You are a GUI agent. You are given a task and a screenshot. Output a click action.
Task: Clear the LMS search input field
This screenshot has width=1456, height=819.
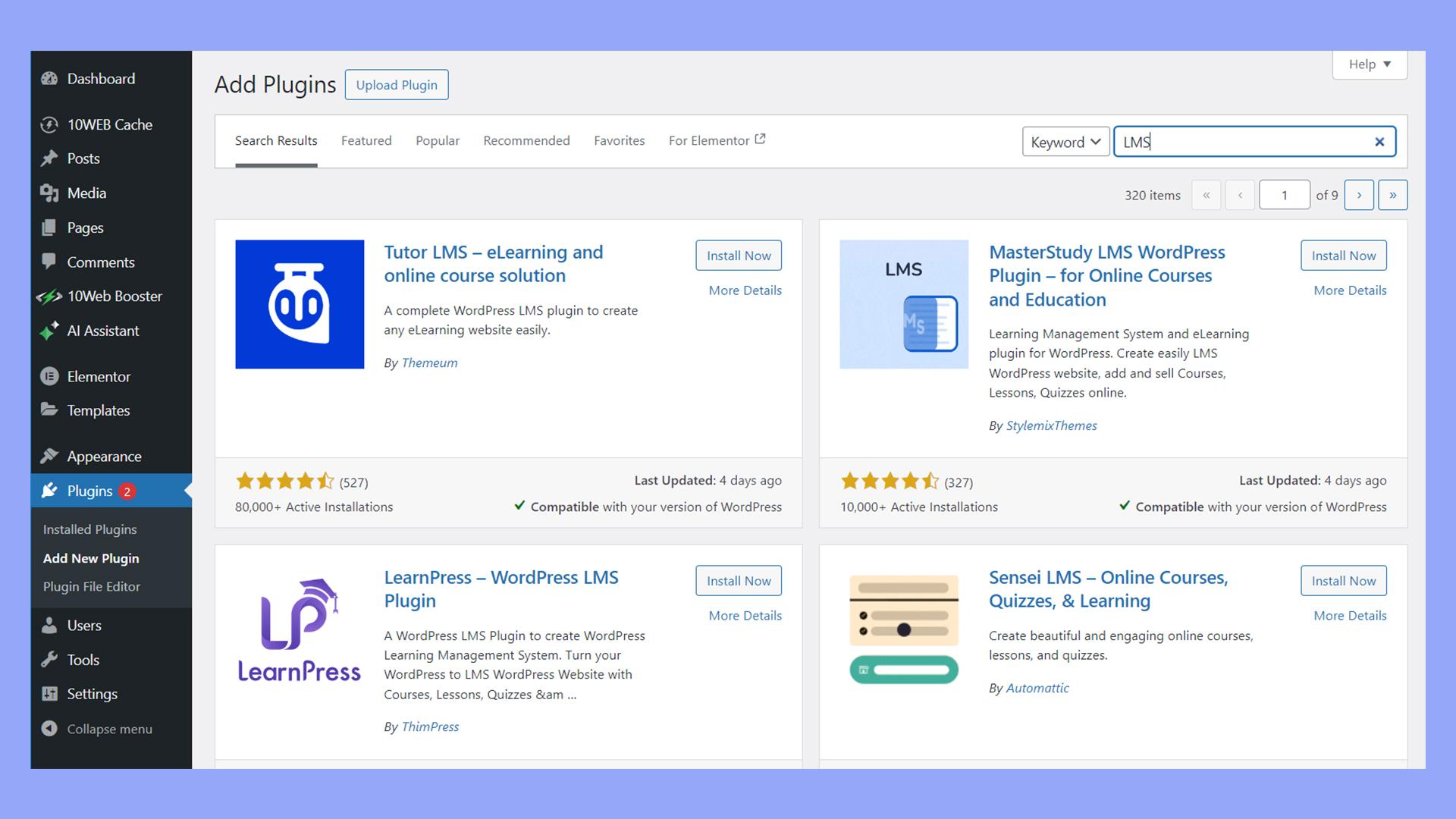click(x=1380, y=142)
